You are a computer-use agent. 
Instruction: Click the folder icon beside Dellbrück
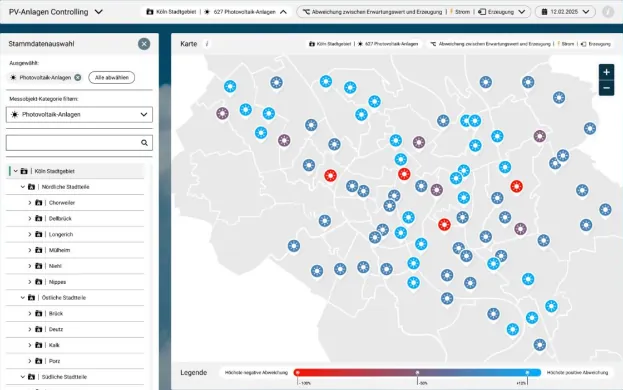[39, 218]
